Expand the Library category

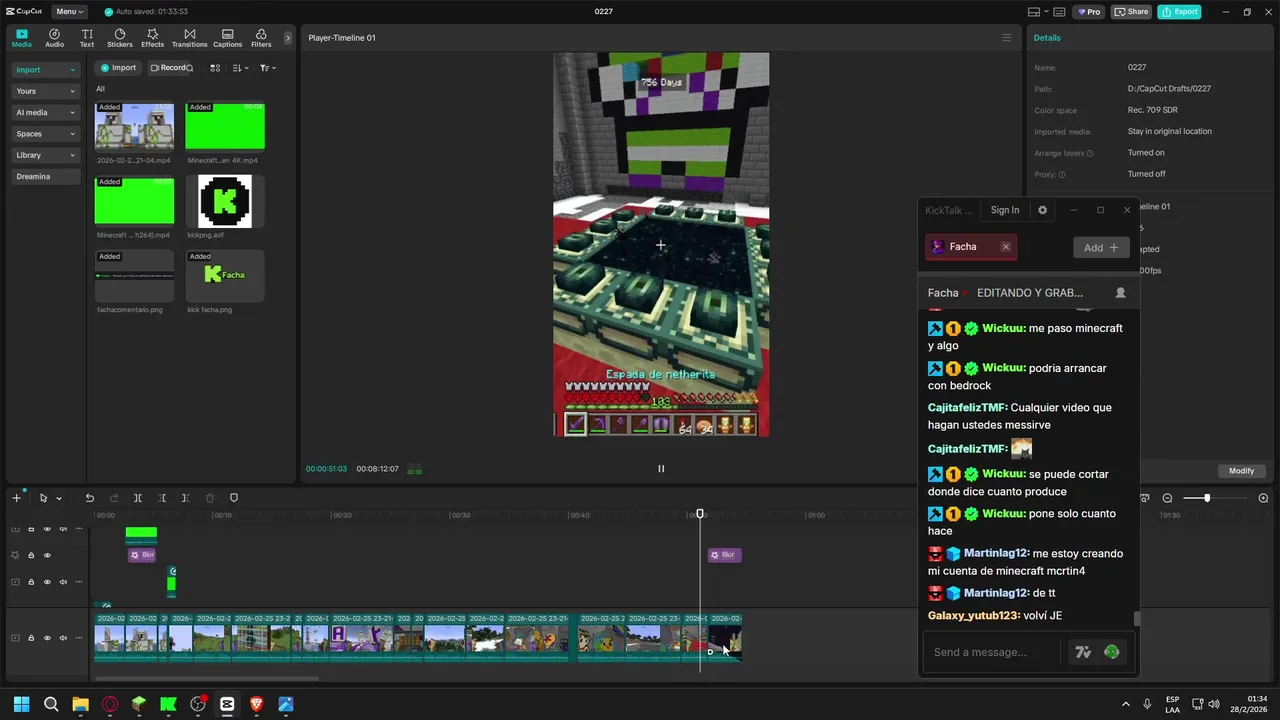pyautogui.click(x=45, y=155)
